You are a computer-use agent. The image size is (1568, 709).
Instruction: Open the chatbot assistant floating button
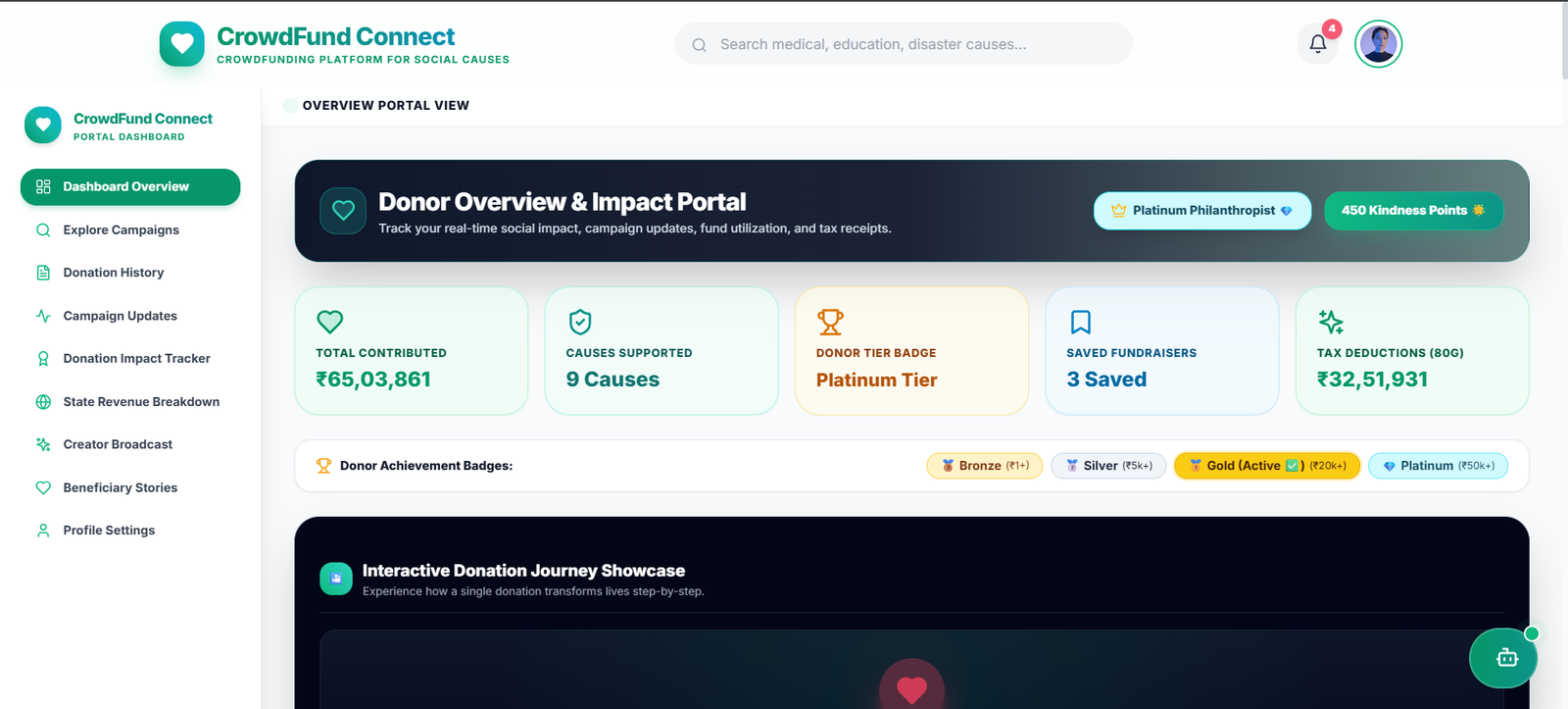(x=1503, y=658)
